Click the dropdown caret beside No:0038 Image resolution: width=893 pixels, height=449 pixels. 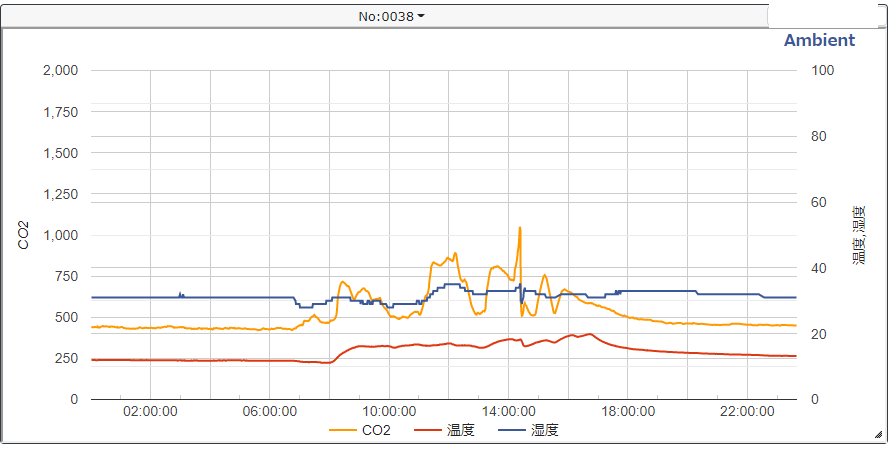click(x=421, y=17)
